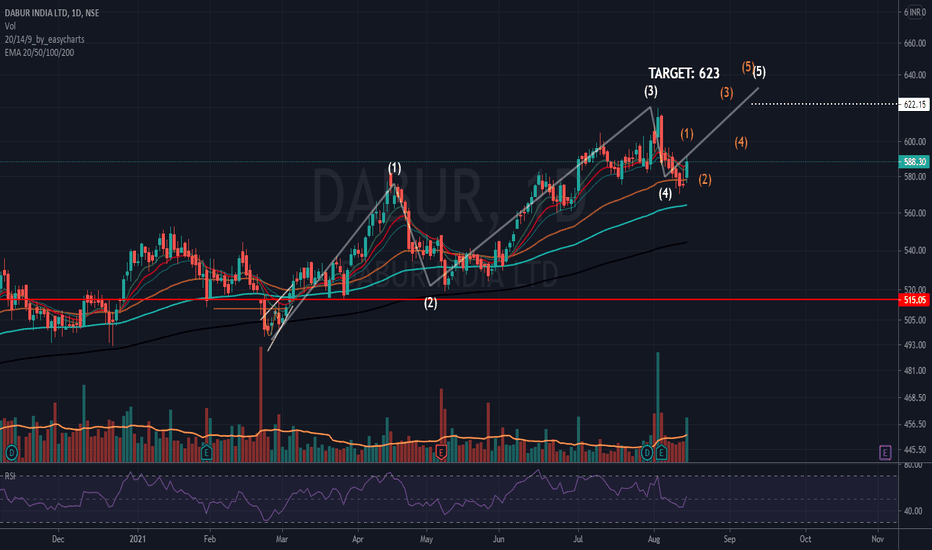Click the Aug label on time axis
The height and width of the screenshot is (550, 932).
(654, 539)
